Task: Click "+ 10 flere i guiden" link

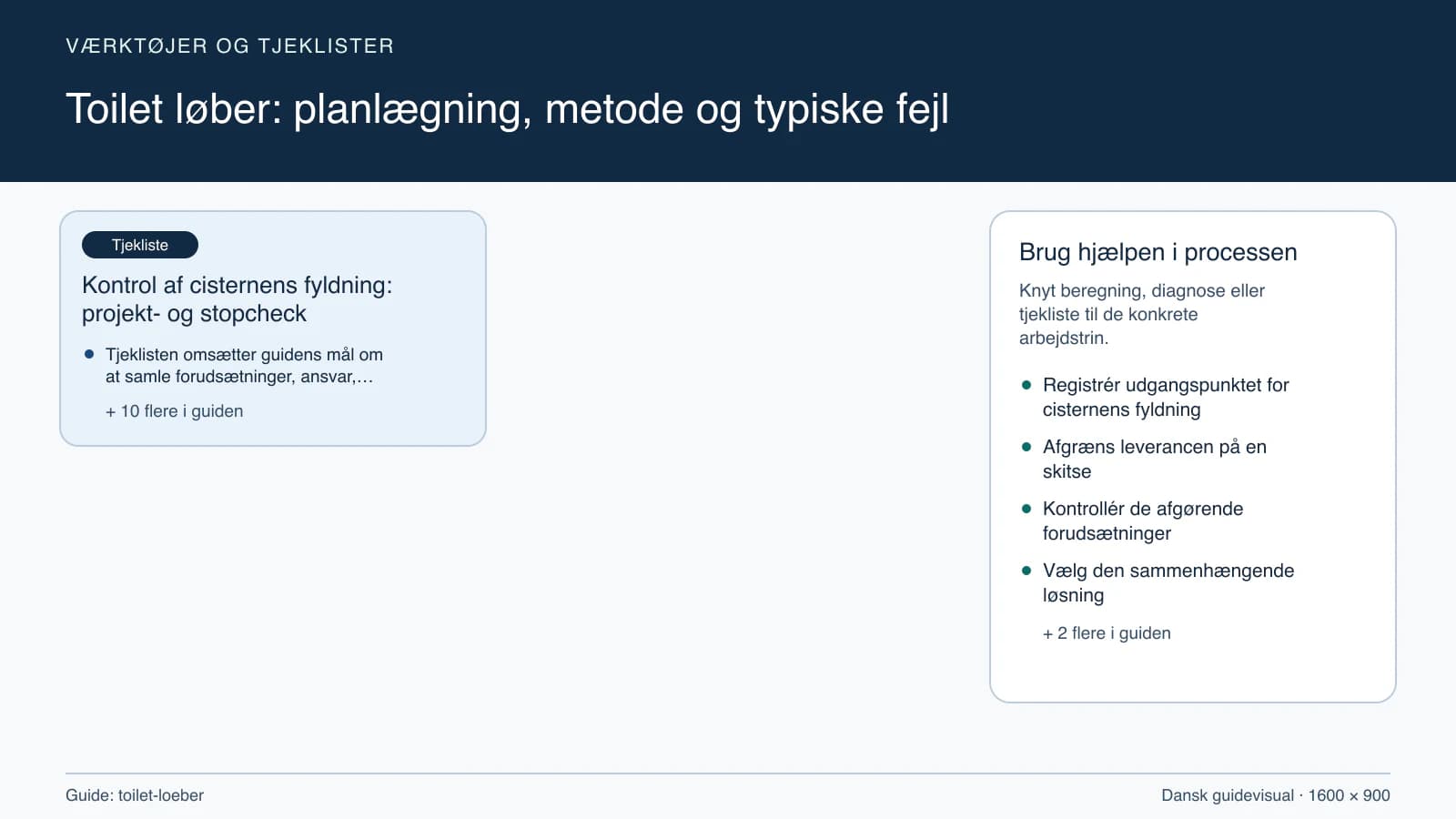Action: point(175,411)
